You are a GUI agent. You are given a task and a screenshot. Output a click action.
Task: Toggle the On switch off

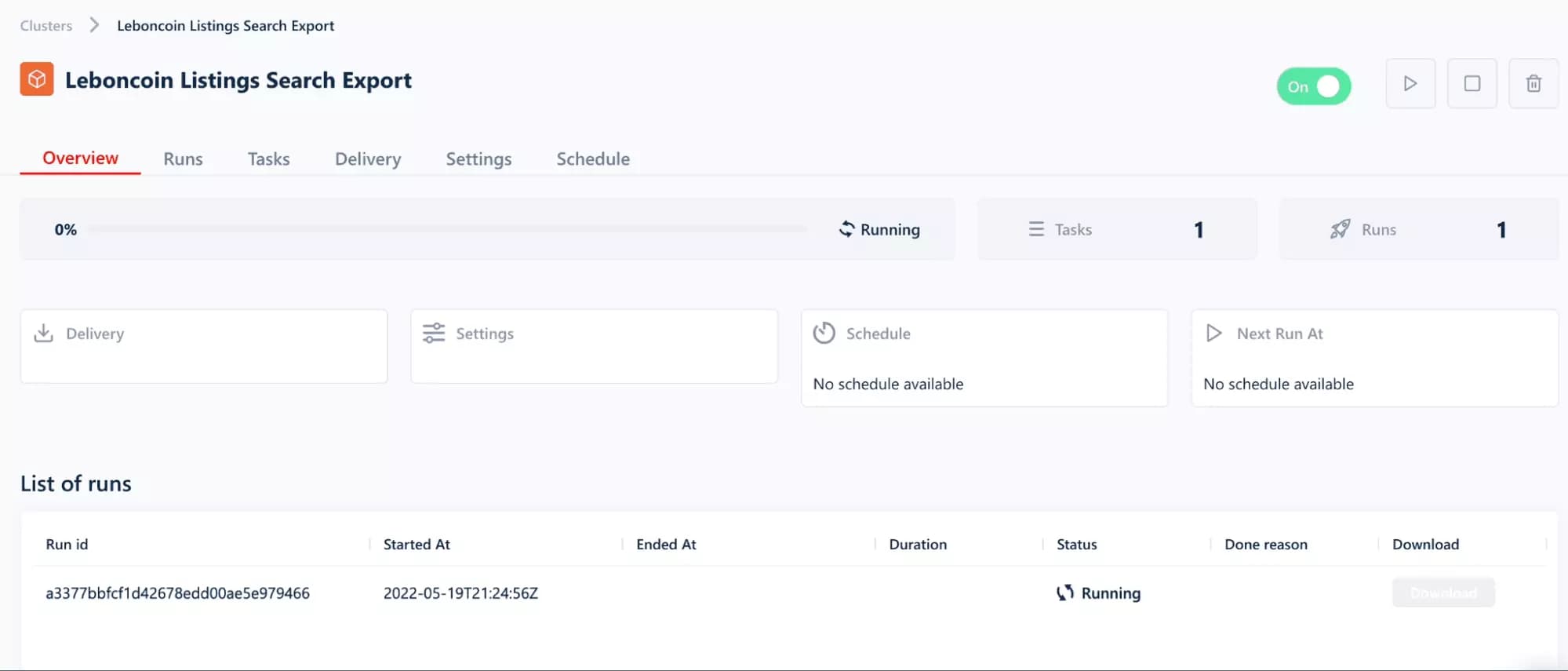(1314, 86)
